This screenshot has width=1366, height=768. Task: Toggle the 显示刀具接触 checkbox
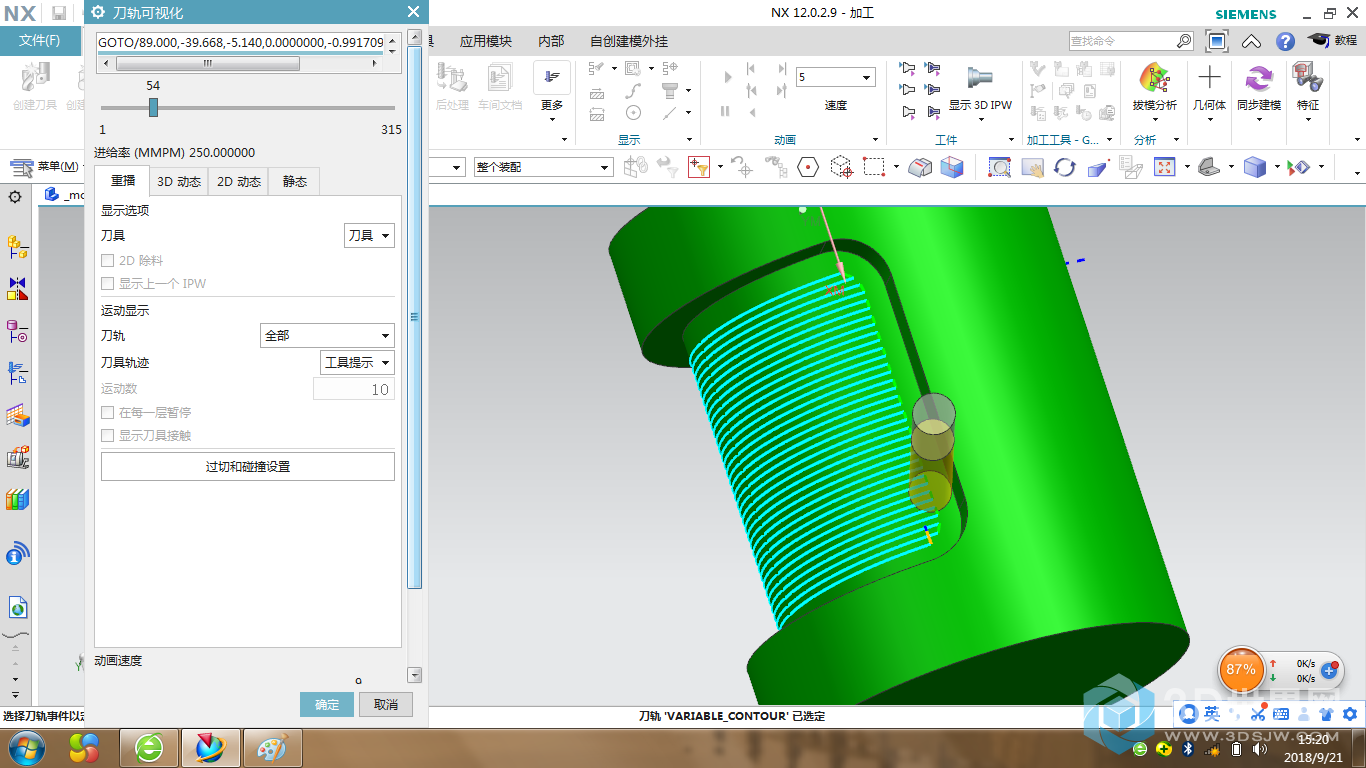[107, 435]
